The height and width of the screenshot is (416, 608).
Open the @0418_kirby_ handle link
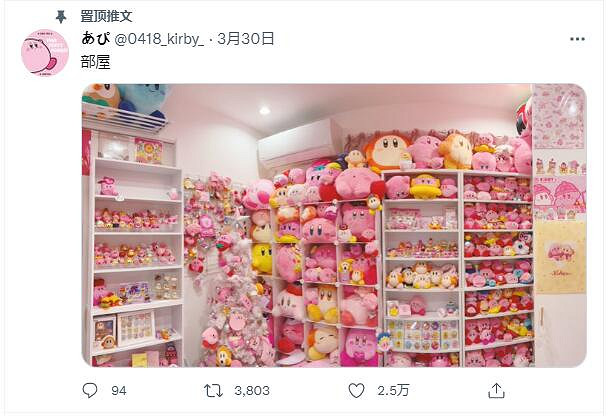pos(159,39)
